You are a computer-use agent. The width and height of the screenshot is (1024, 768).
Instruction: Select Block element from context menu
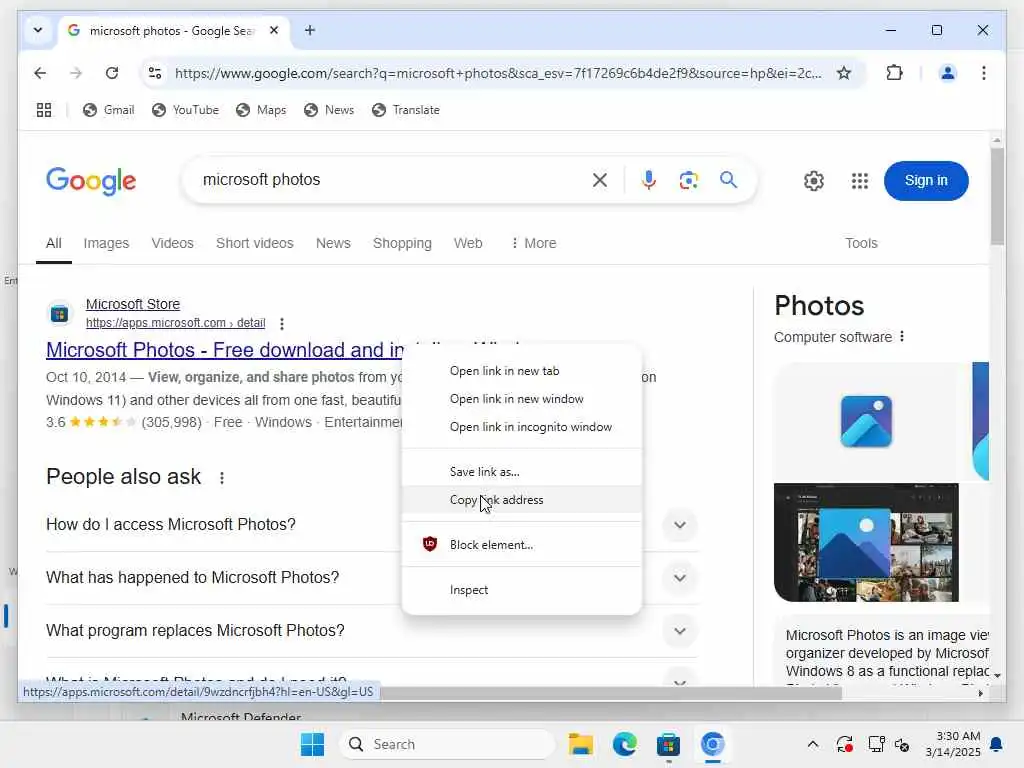522,545
